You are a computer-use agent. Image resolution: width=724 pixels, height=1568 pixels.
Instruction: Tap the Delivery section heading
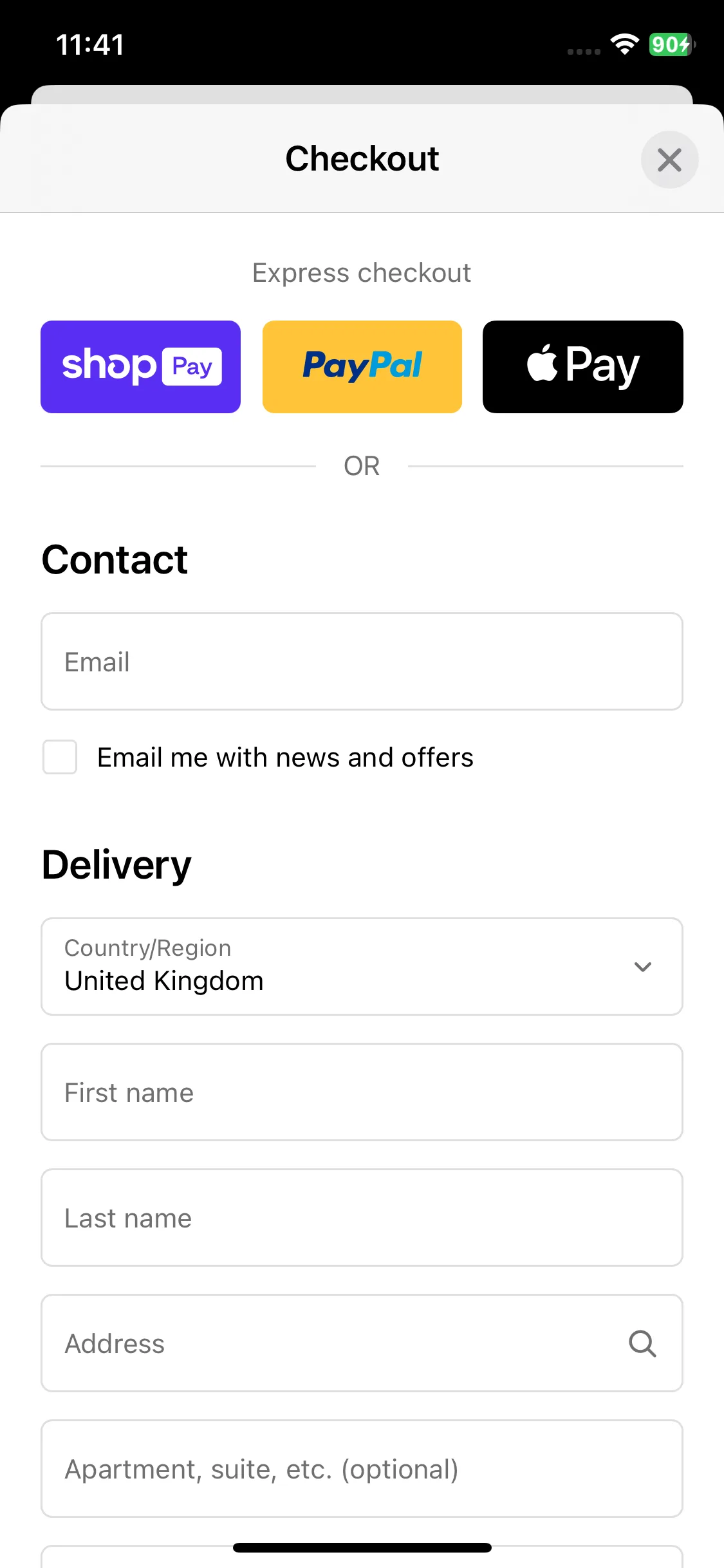[x=116, y=864]
